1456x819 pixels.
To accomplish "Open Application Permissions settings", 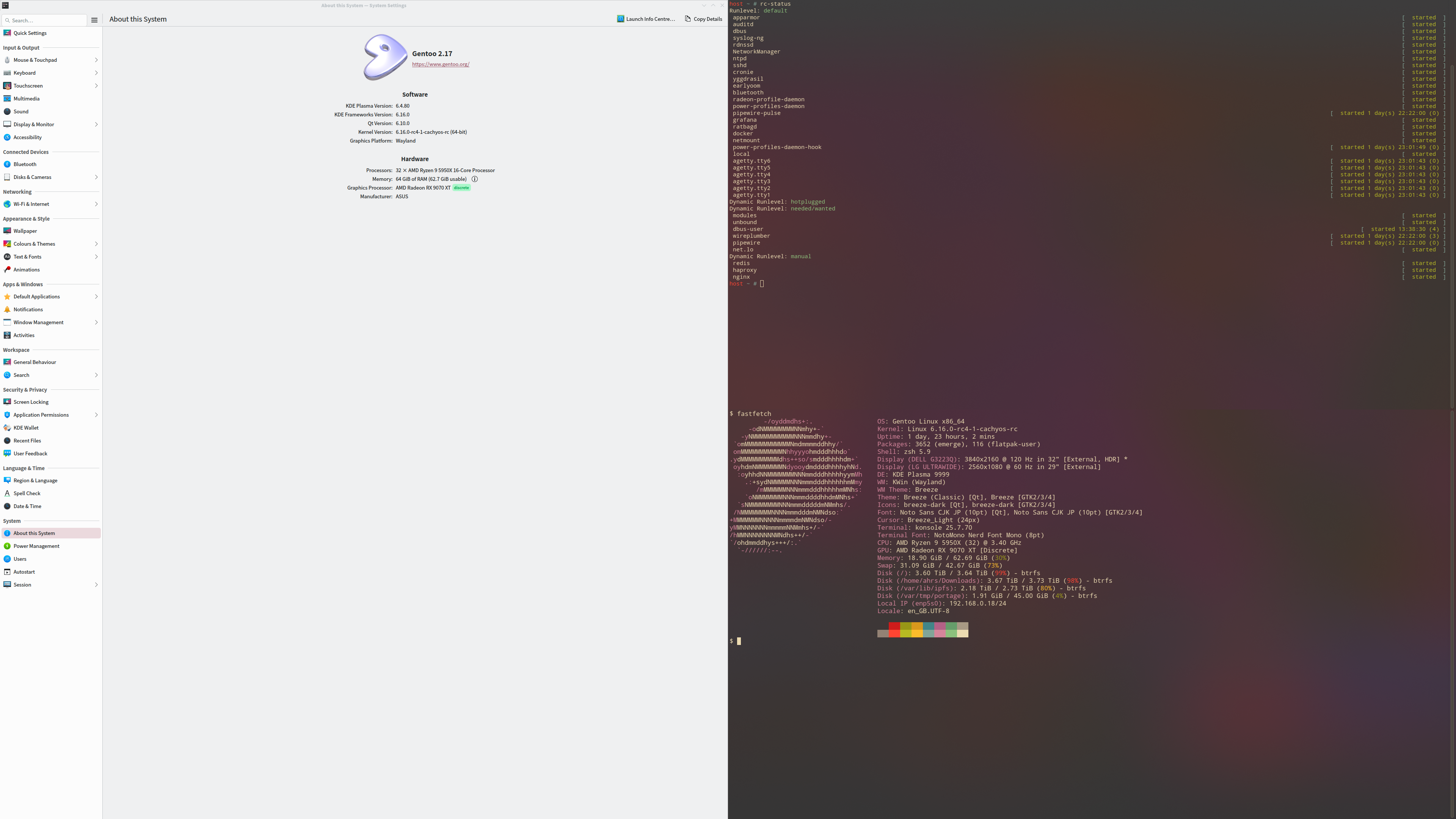I will 51,415.
